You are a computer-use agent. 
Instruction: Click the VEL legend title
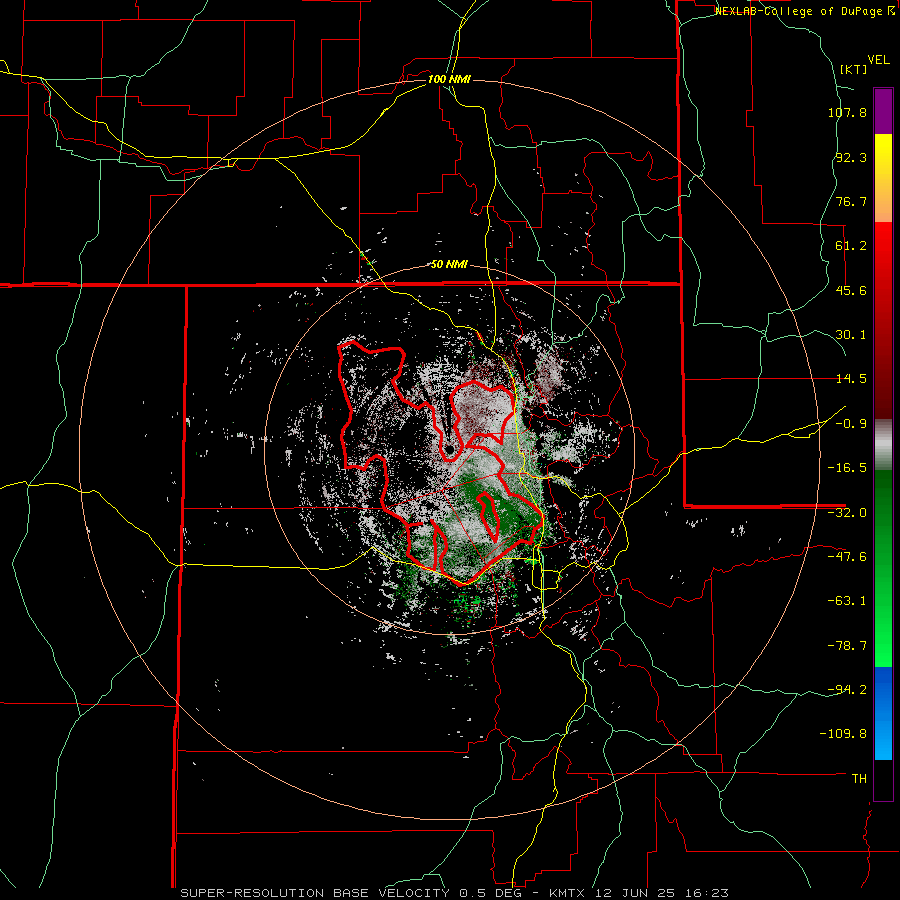point(878,60)
